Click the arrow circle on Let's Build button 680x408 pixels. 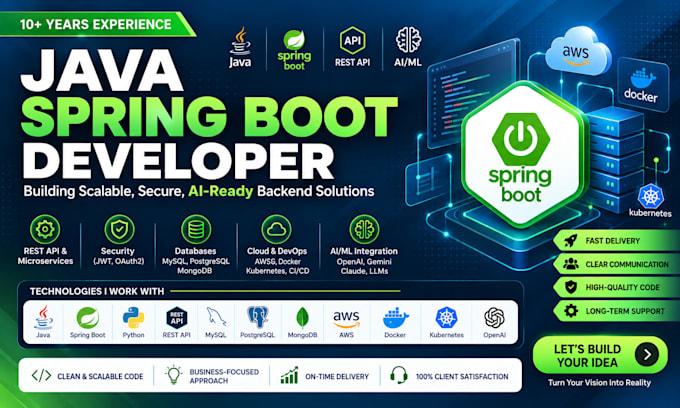(x=647, y=355)
